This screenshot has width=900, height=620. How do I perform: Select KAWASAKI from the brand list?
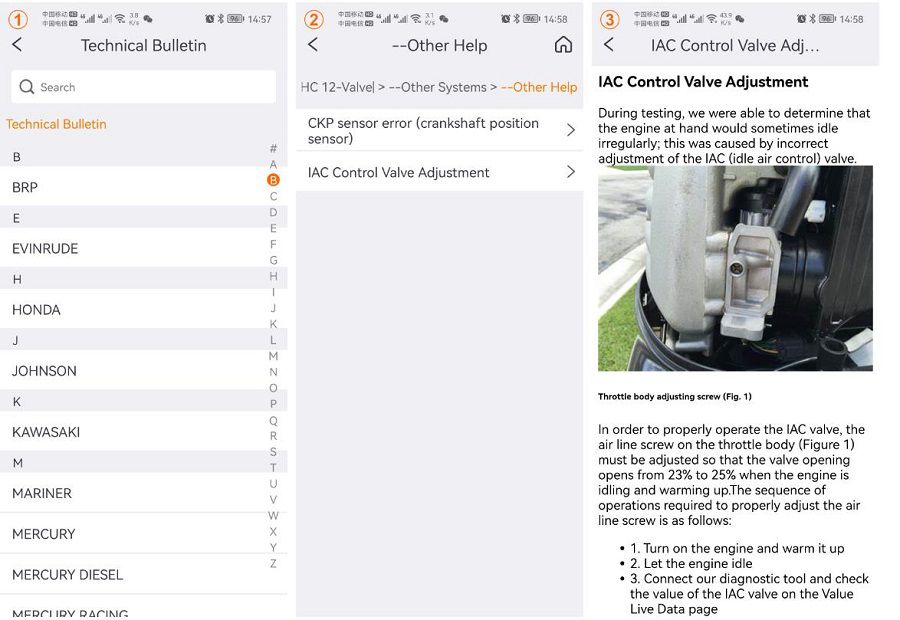coord(46,432)
